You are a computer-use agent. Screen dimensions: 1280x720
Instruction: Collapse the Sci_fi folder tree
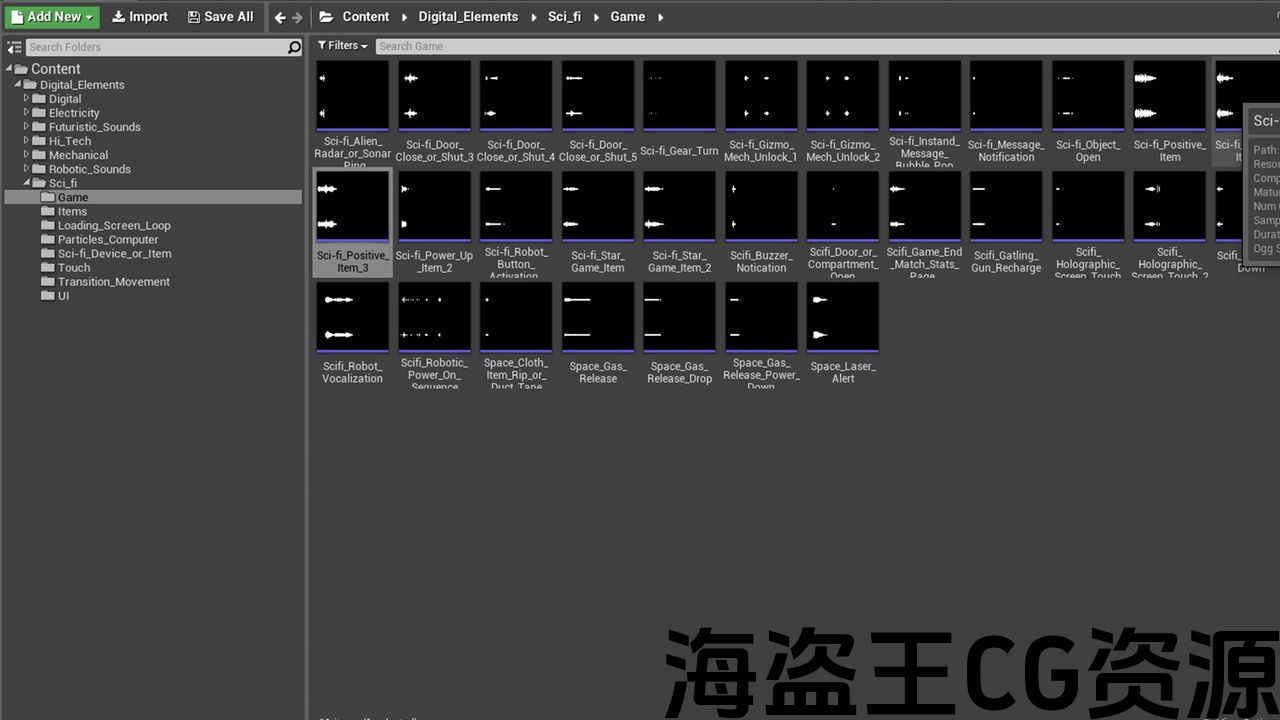pos(27,183)
